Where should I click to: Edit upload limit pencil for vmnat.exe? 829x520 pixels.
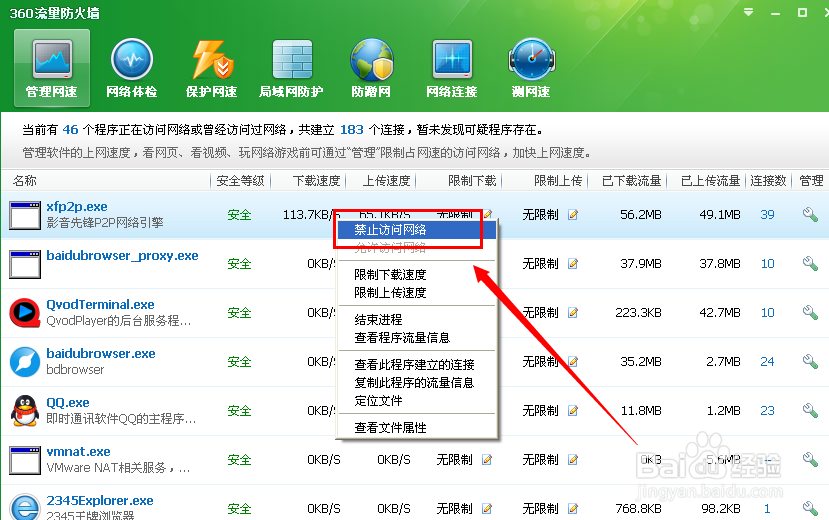(x=573, y=460)
